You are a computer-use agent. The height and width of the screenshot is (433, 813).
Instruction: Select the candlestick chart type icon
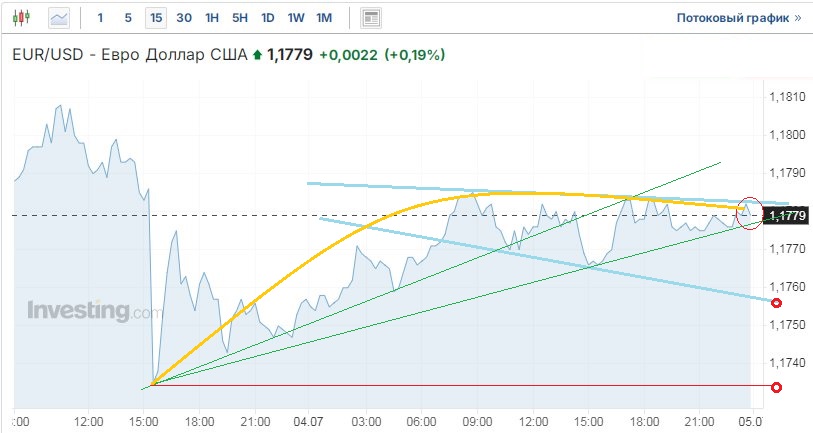tap(23, 18)
